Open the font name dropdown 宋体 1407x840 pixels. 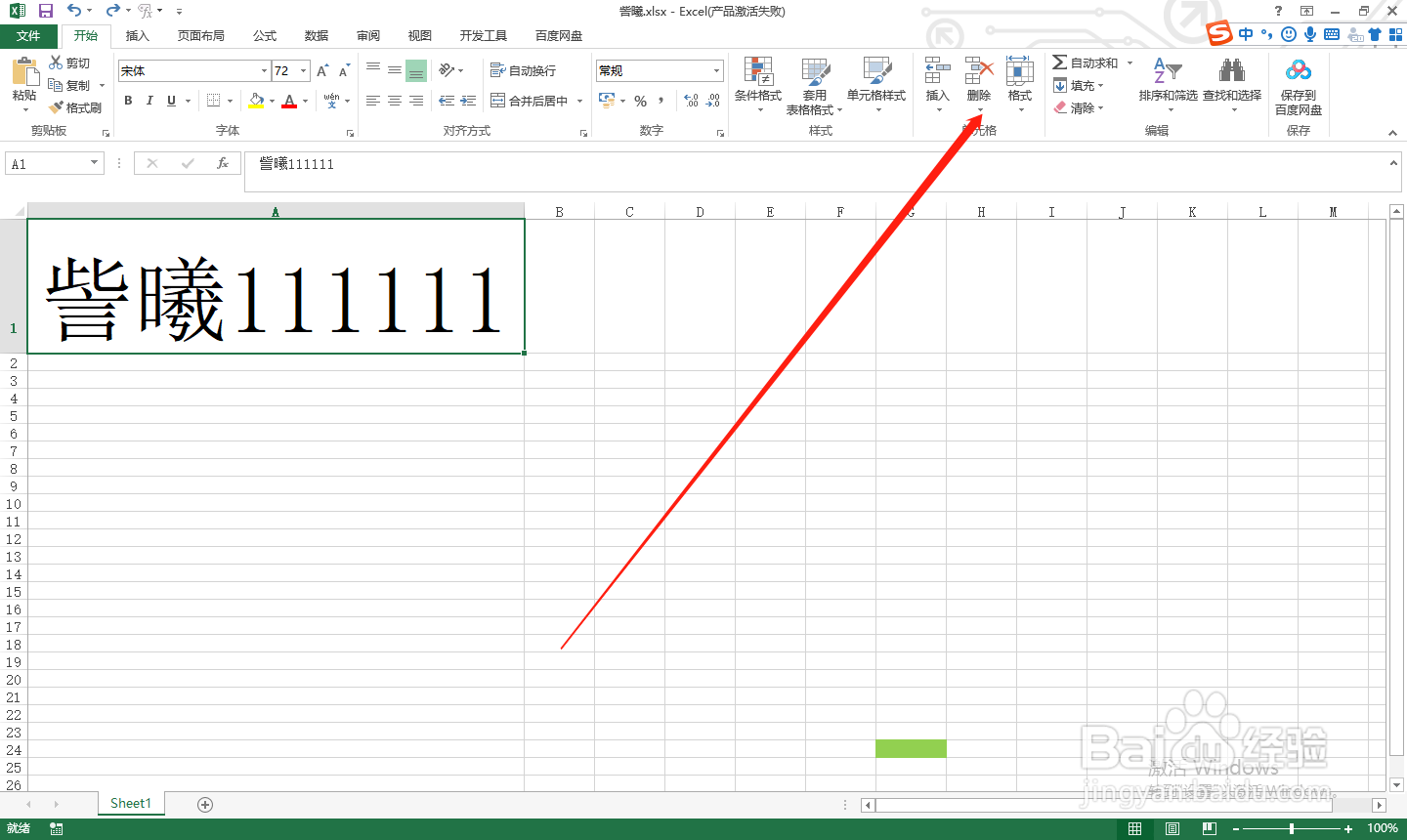click(x=264, y=70)
